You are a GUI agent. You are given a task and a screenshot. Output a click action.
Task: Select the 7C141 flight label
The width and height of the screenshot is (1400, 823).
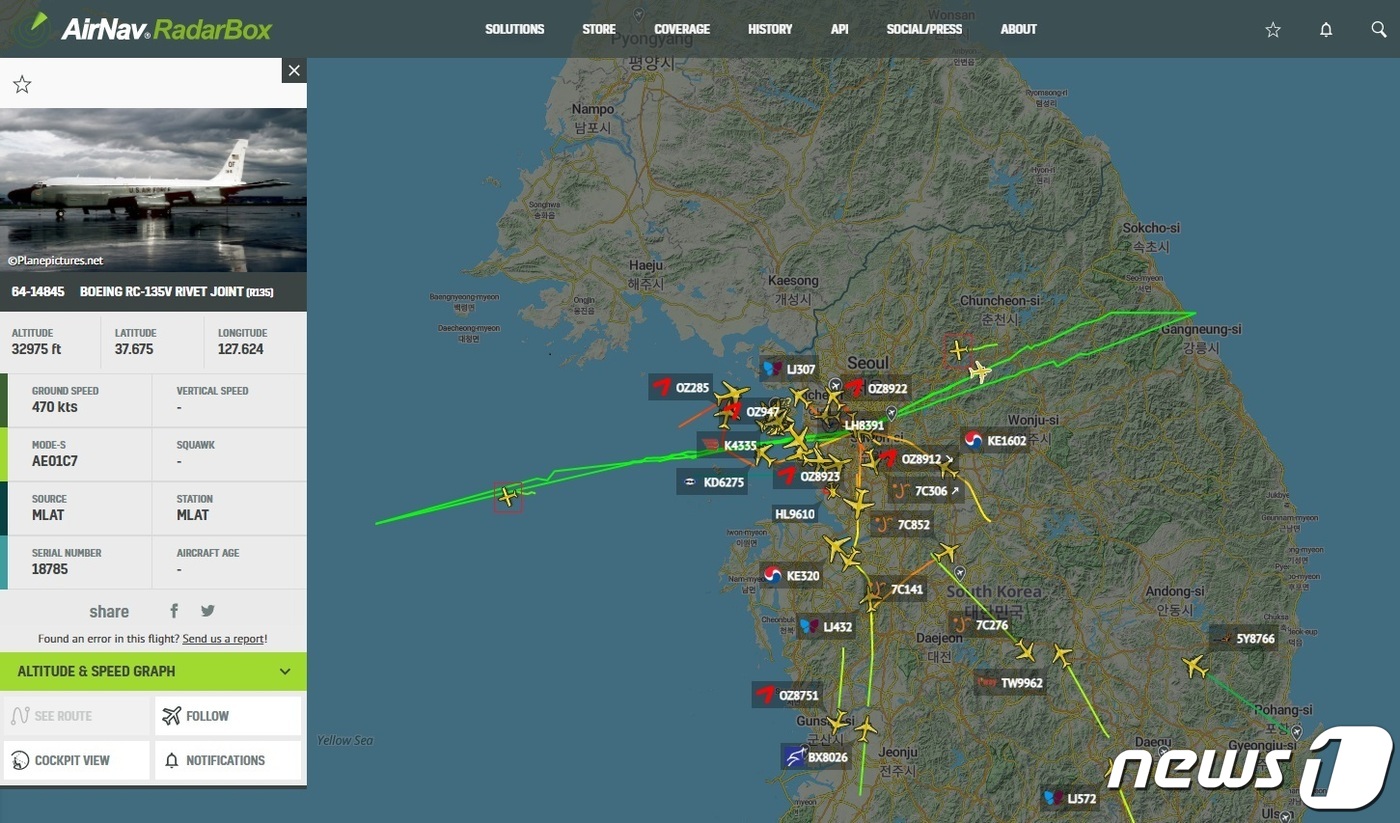point(895,589)
